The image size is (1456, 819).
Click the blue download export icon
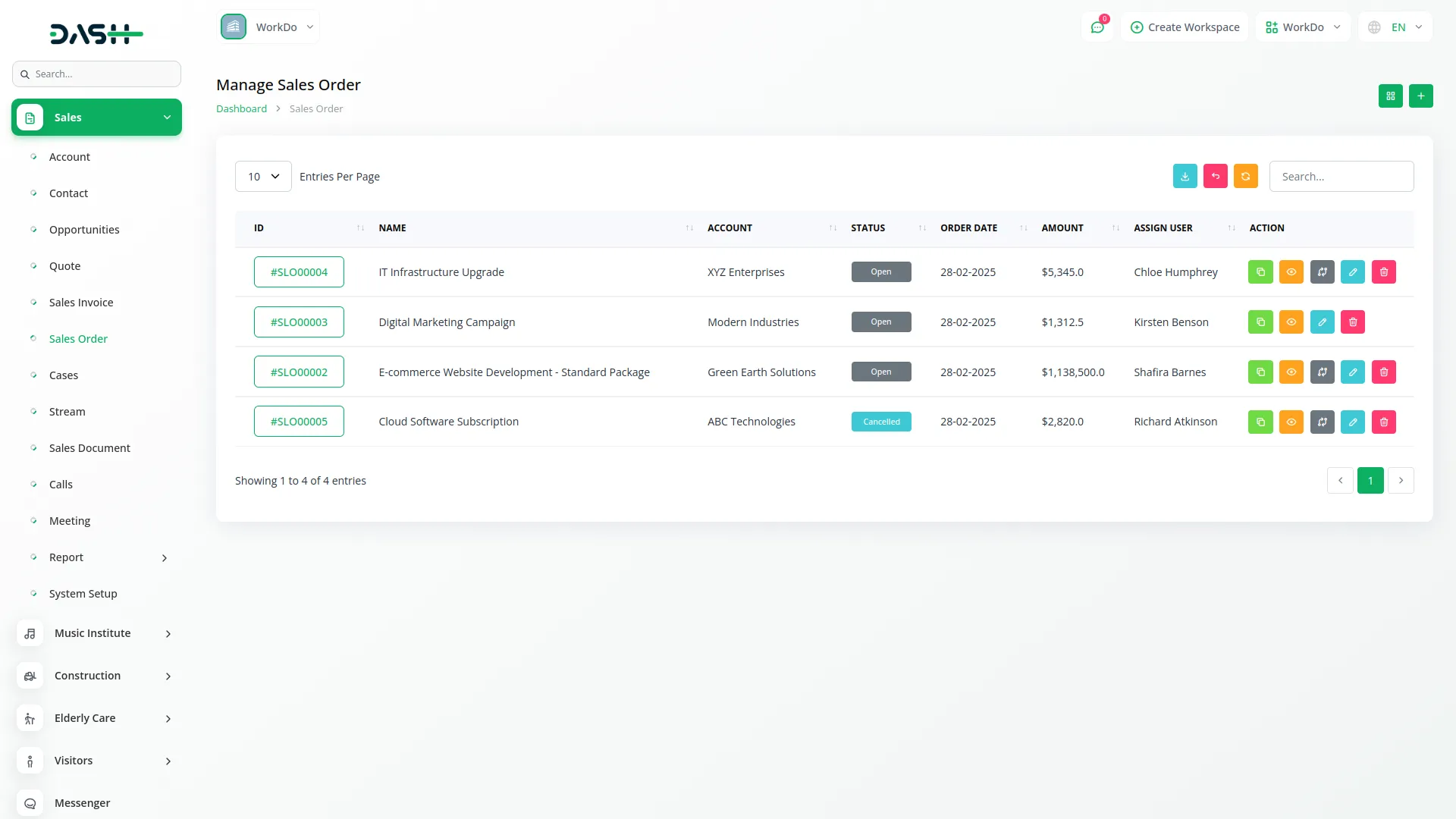(x=1185, y=176)
